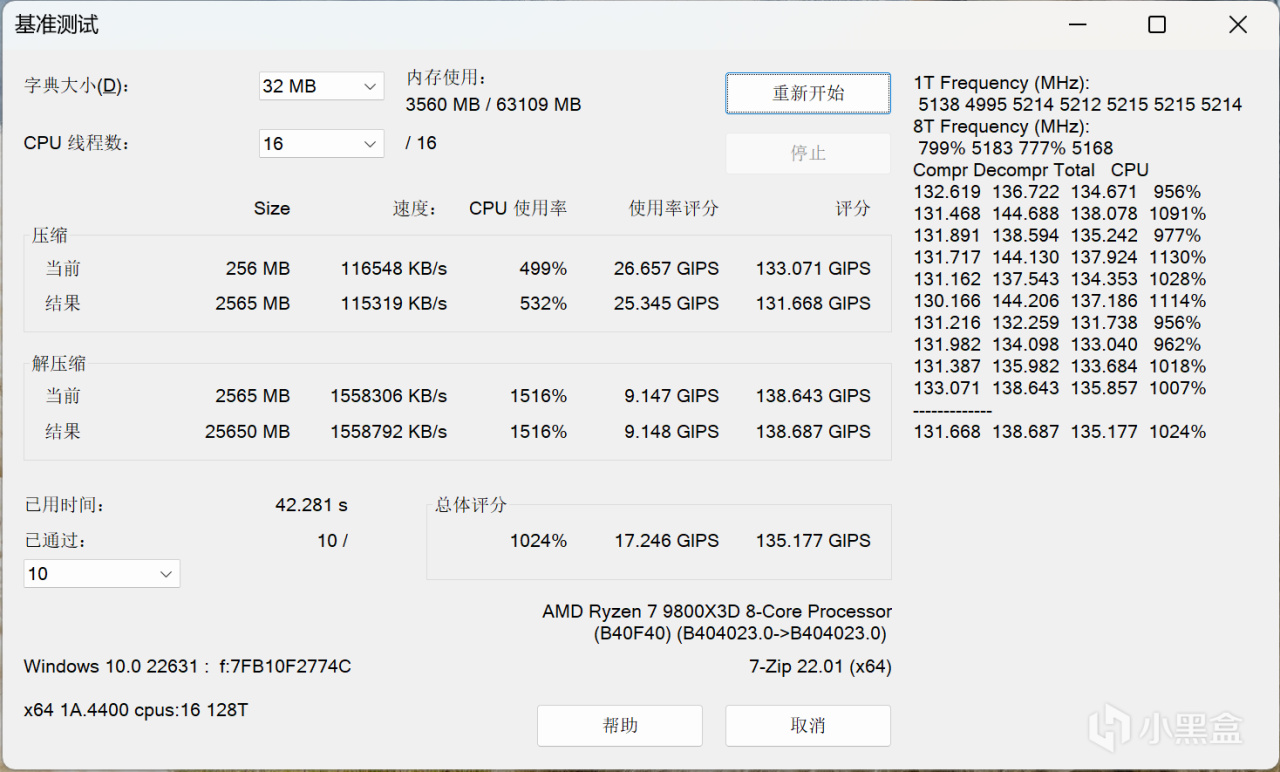The height and width of the screenshot is (772, 1280).
Task: Click the 内存使用 memory usage value
Action: click(493, 104)
